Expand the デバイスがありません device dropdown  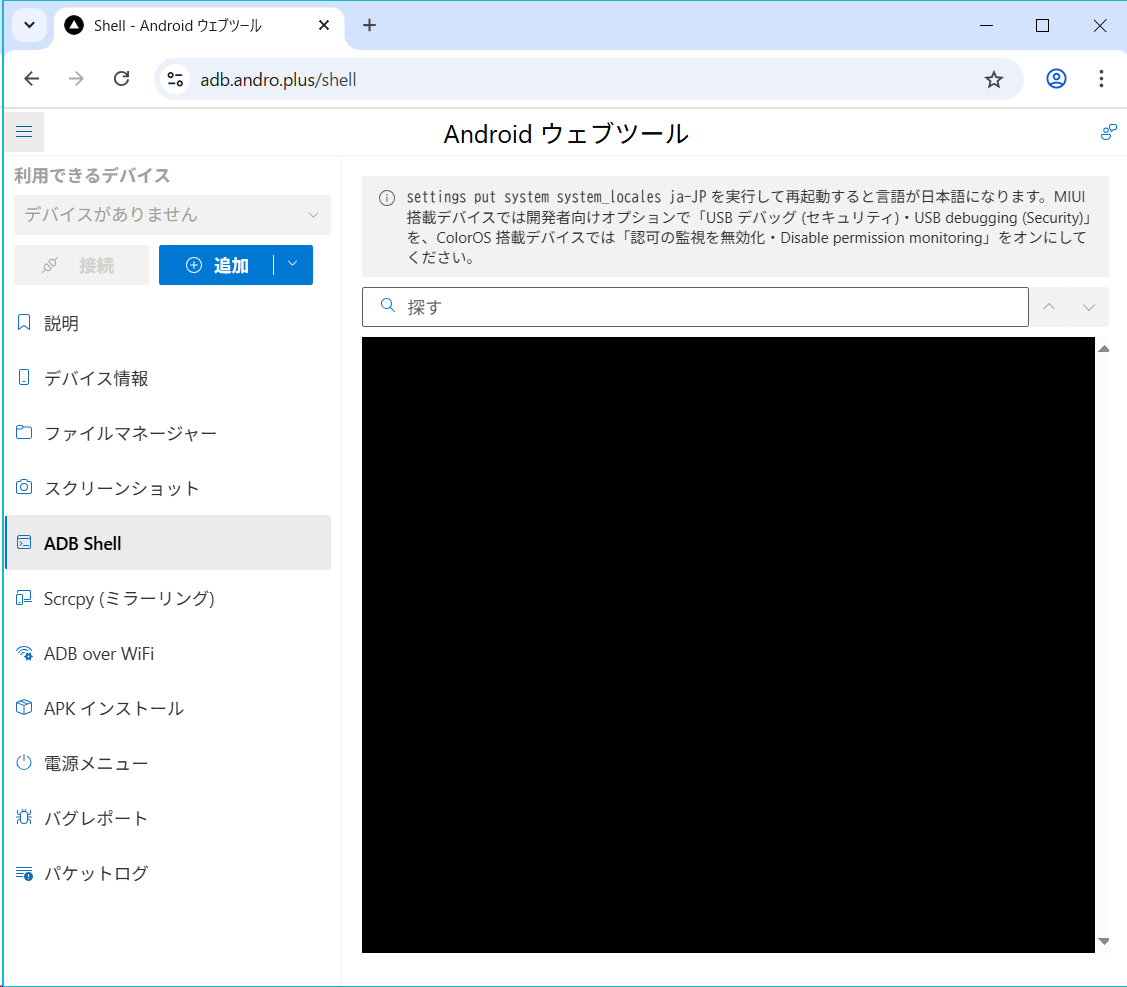click(172, 215)
